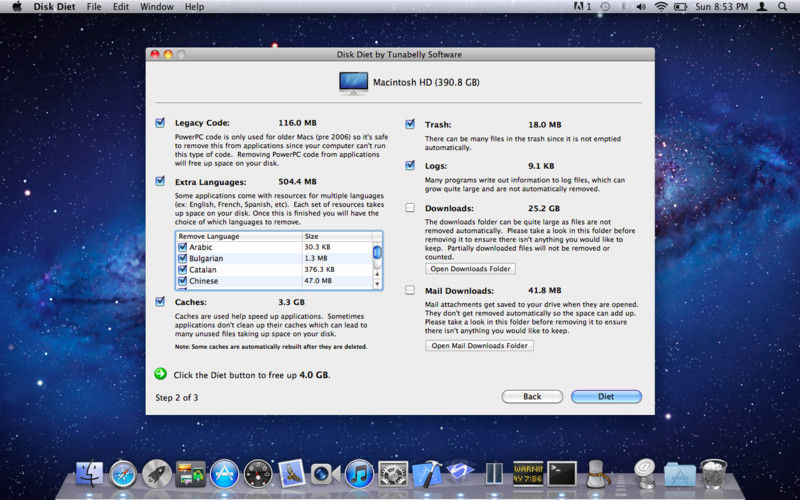Enable the Mail Downloads checkbox
This screenshot has height=500, width=800.
click(x=410, y=290)
